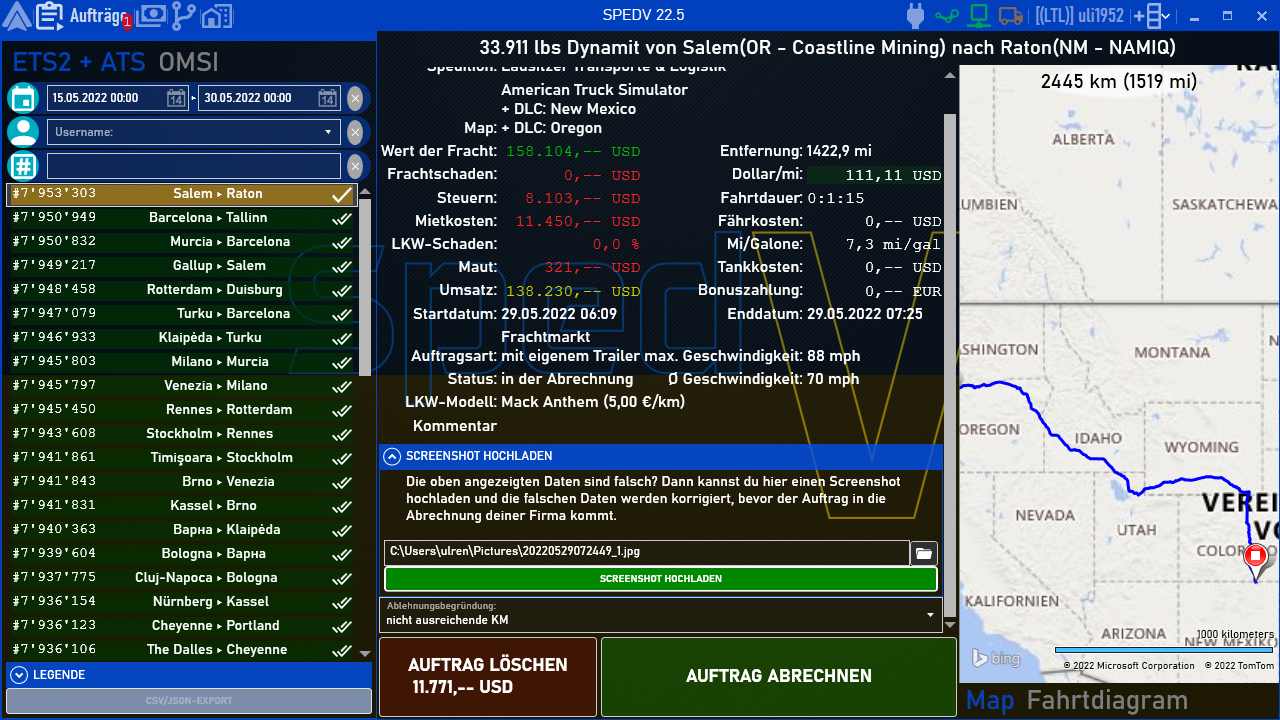Click the user filter person icon
The height and width of the screenshot is (720, 1280).
(23, 132)
